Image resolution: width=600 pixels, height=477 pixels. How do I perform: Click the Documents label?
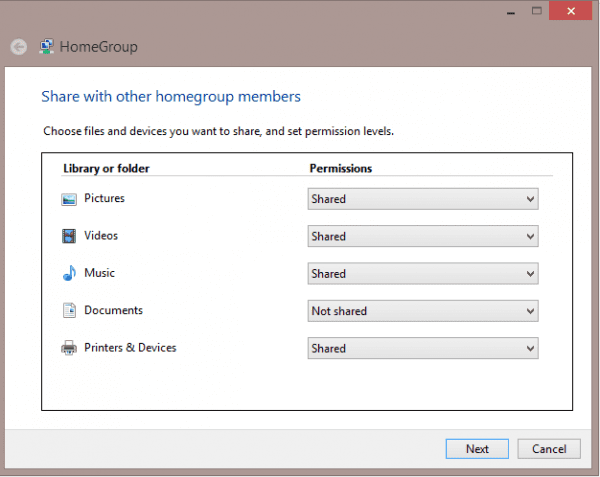(x=114, y=310)
